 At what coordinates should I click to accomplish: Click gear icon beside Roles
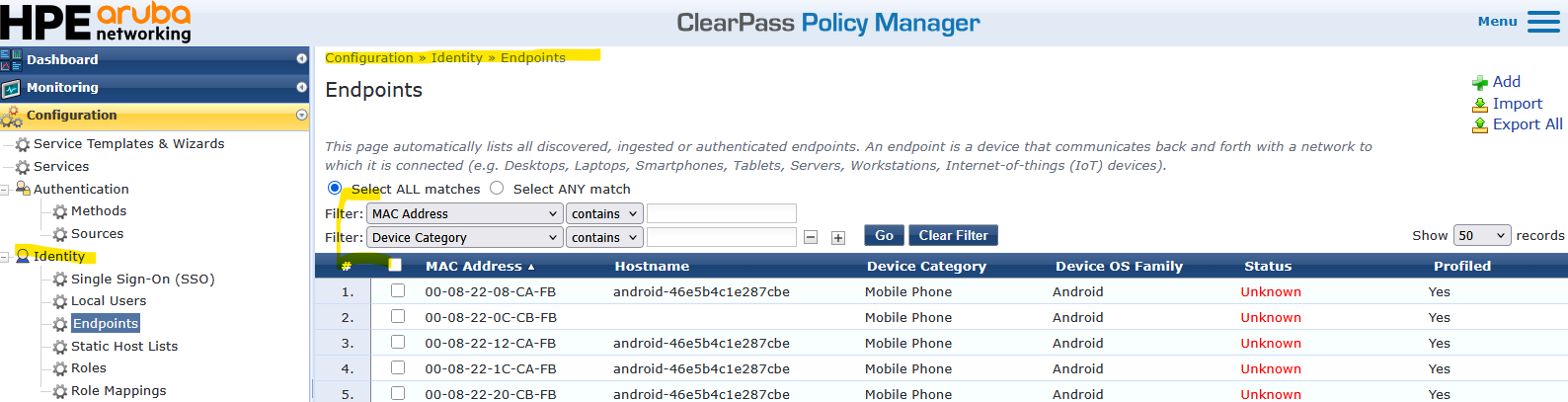pos(60,368)
